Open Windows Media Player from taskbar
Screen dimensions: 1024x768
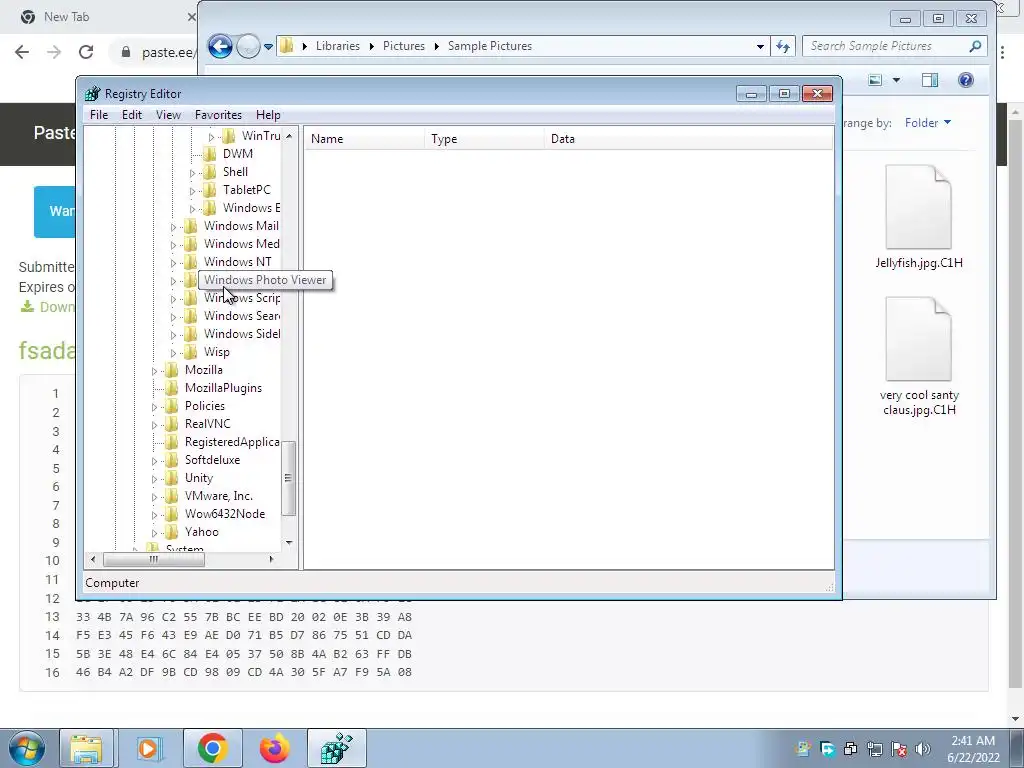(x=148, y=748)
